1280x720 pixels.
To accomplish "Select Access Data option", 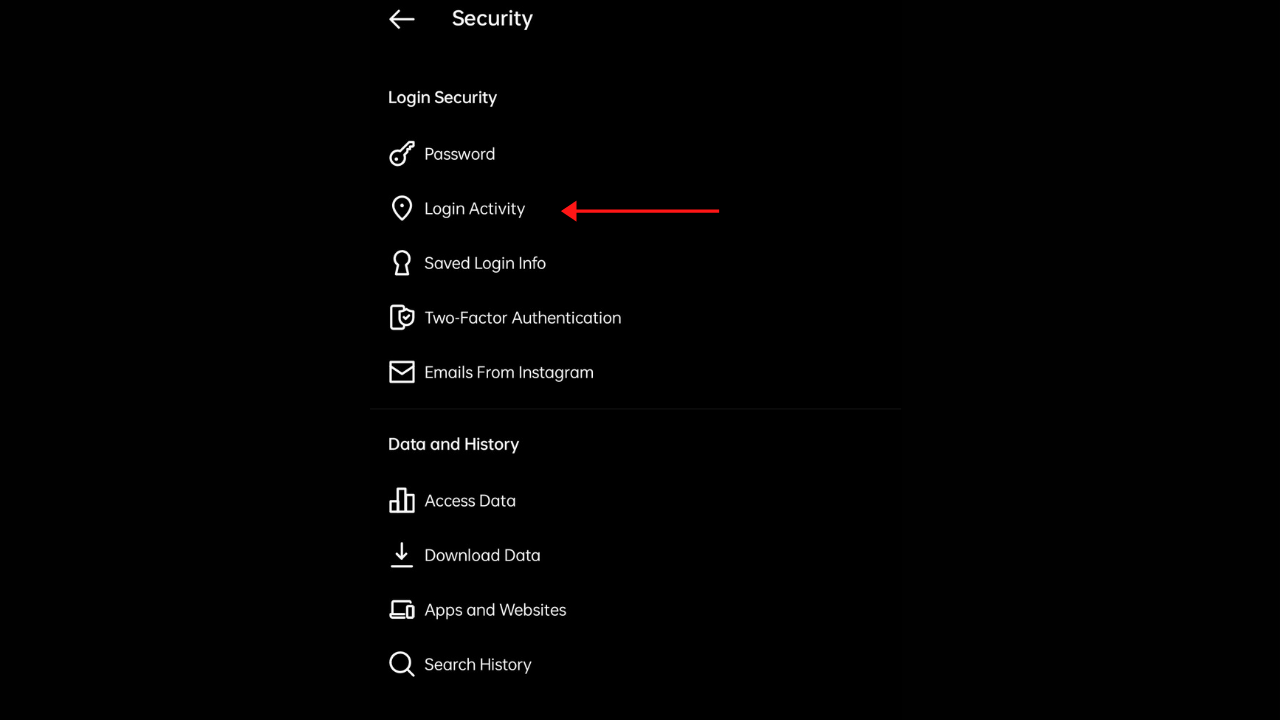I will [x=470, y=501].
